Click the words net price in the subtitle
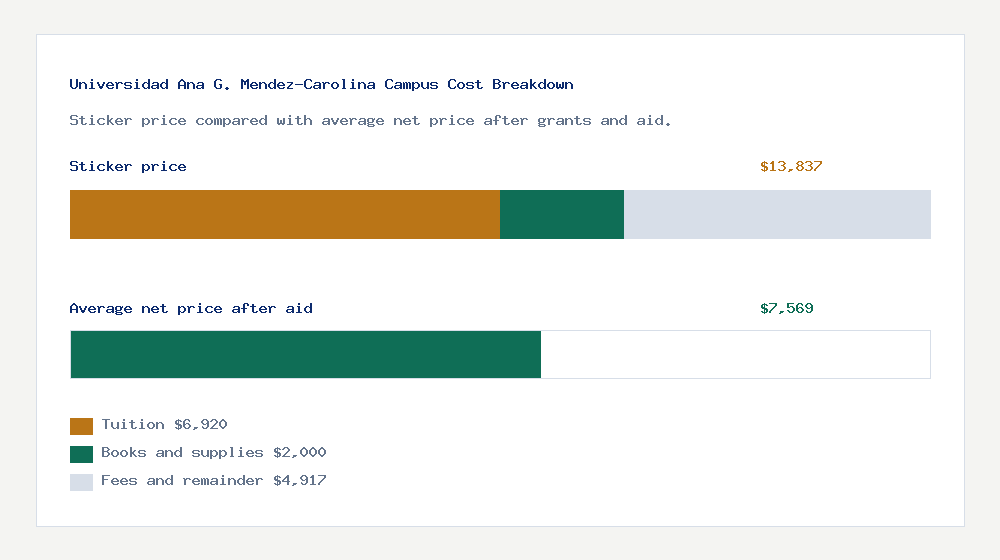The image size is (1000, 560). pos(434,121)
